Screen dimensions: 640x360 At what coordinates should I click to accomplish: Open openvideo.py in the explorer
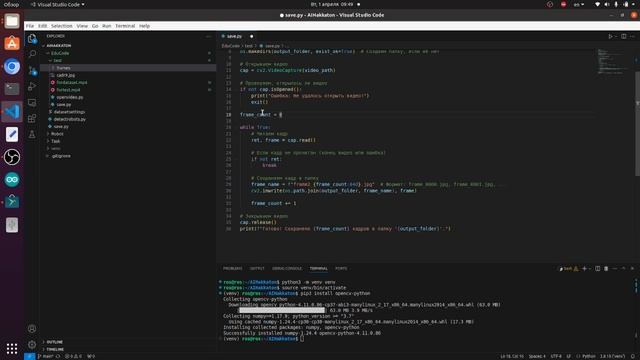click(69, 97)
